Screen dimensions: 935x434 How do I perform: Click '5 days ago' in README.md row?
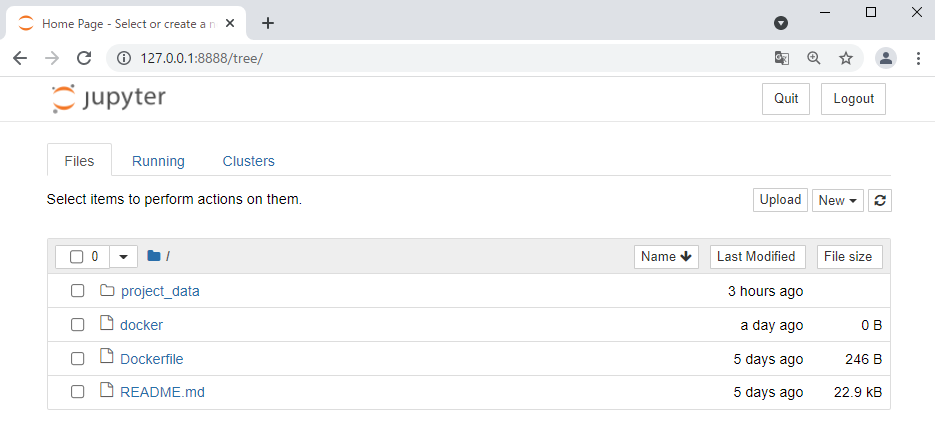(768, 392)
